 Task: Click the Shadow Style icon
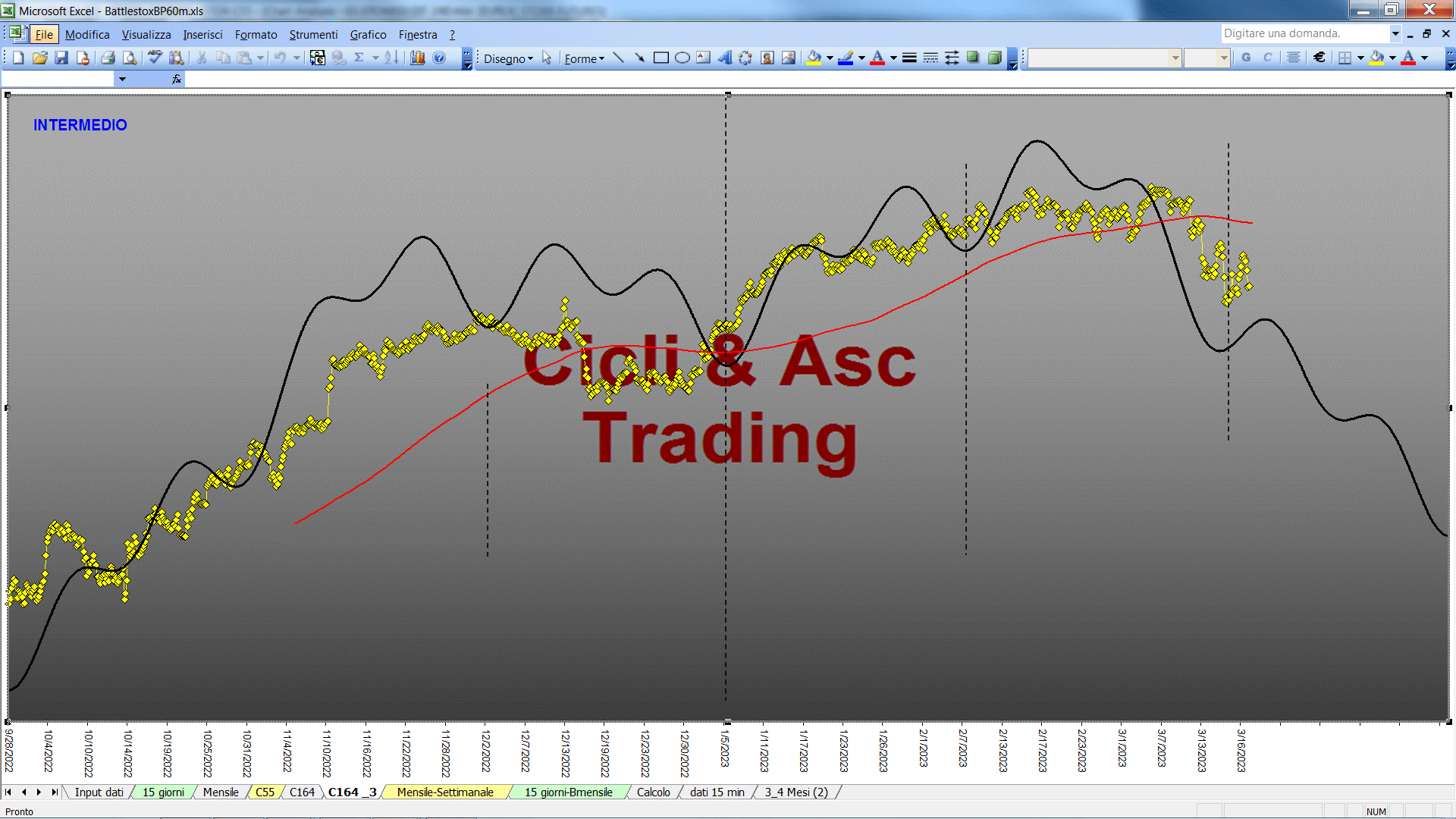point(973,58)
